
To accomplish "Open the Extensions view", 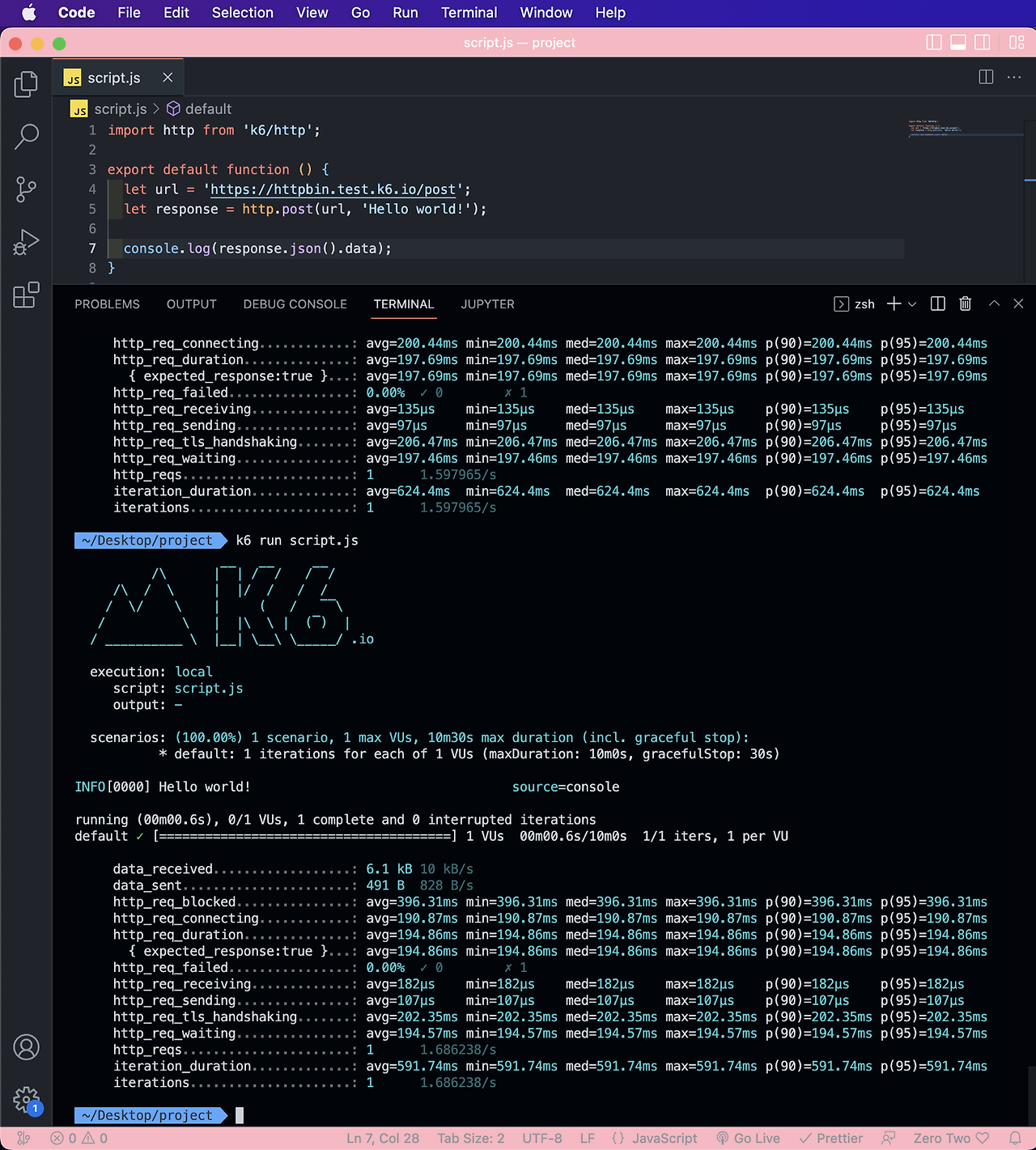I will tap(26, 295).
